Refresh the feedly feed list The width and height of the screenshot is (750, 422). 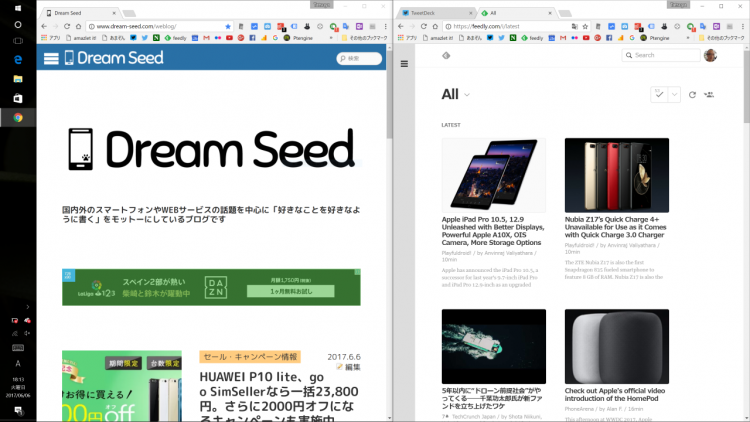(x=692, y=95)
